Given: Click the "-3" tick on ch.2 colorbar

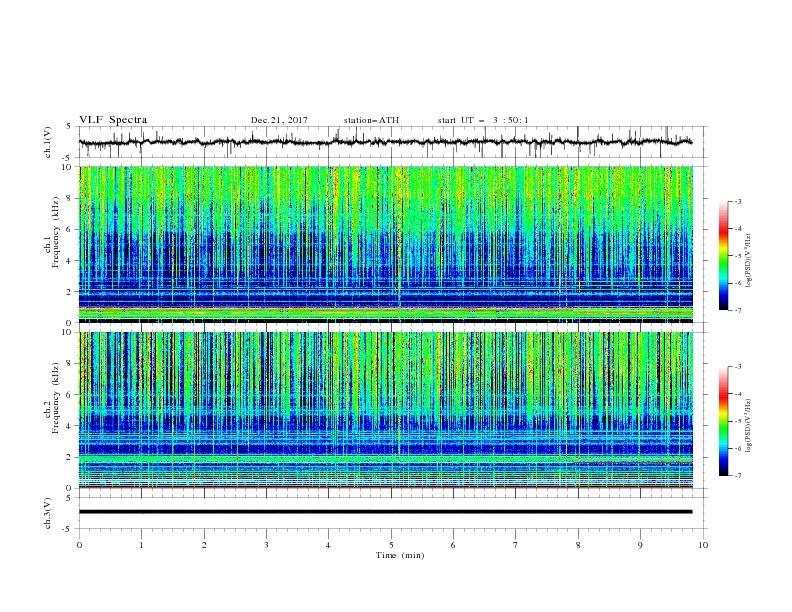Looking at the screenshot, I should coord(738,367).
